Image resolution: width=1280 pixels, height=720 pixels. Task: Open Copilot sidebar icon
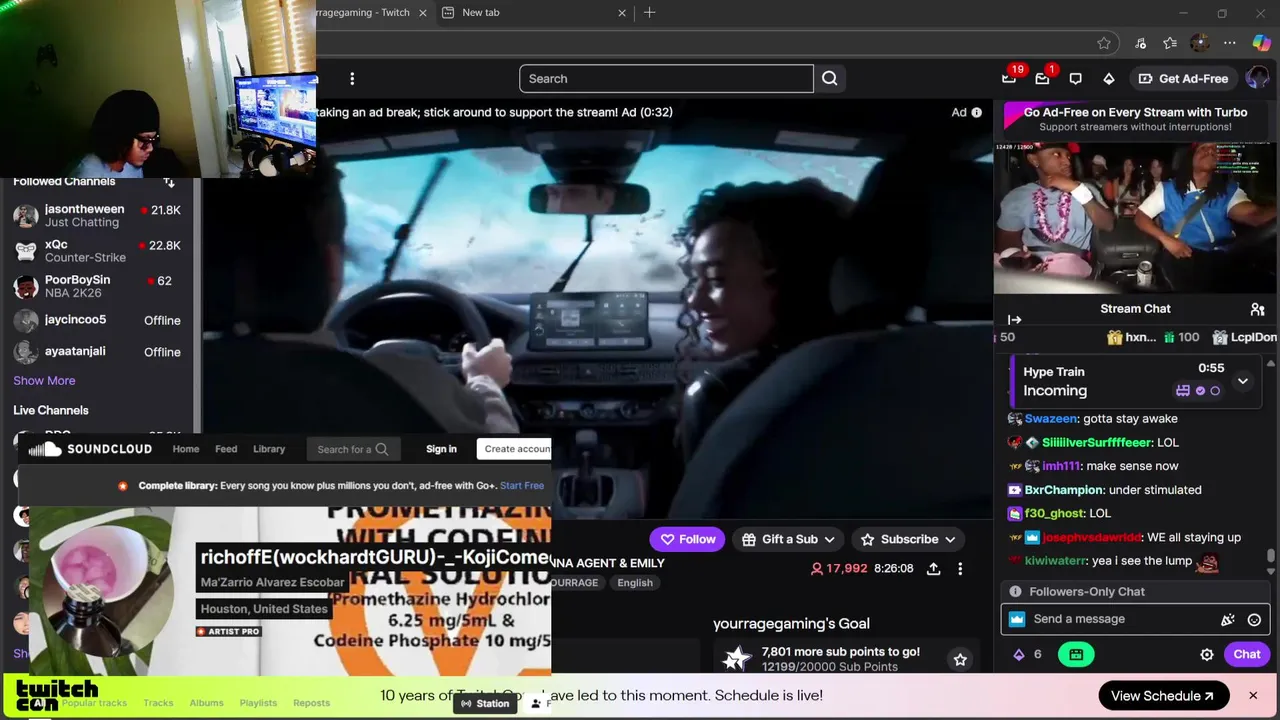click(1261, 43)
